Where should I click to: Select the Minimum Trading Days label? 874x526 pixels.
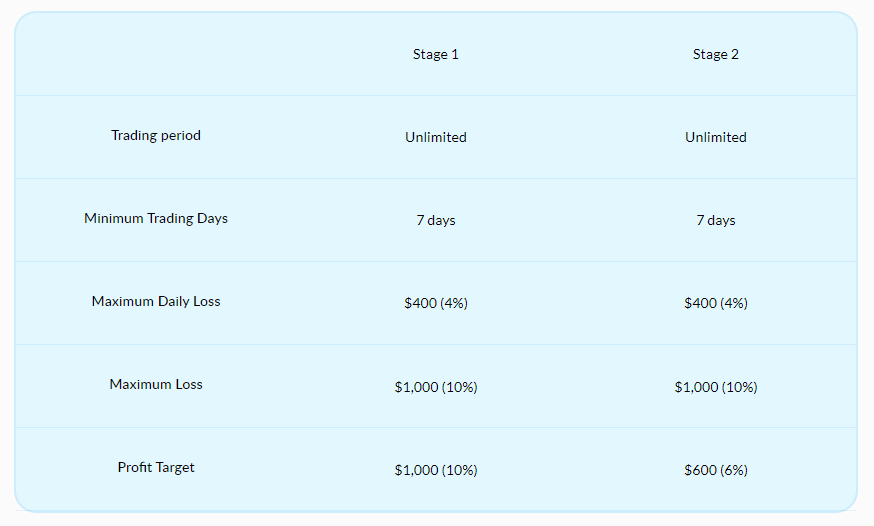pyautogui.click(x=156, y=218)
